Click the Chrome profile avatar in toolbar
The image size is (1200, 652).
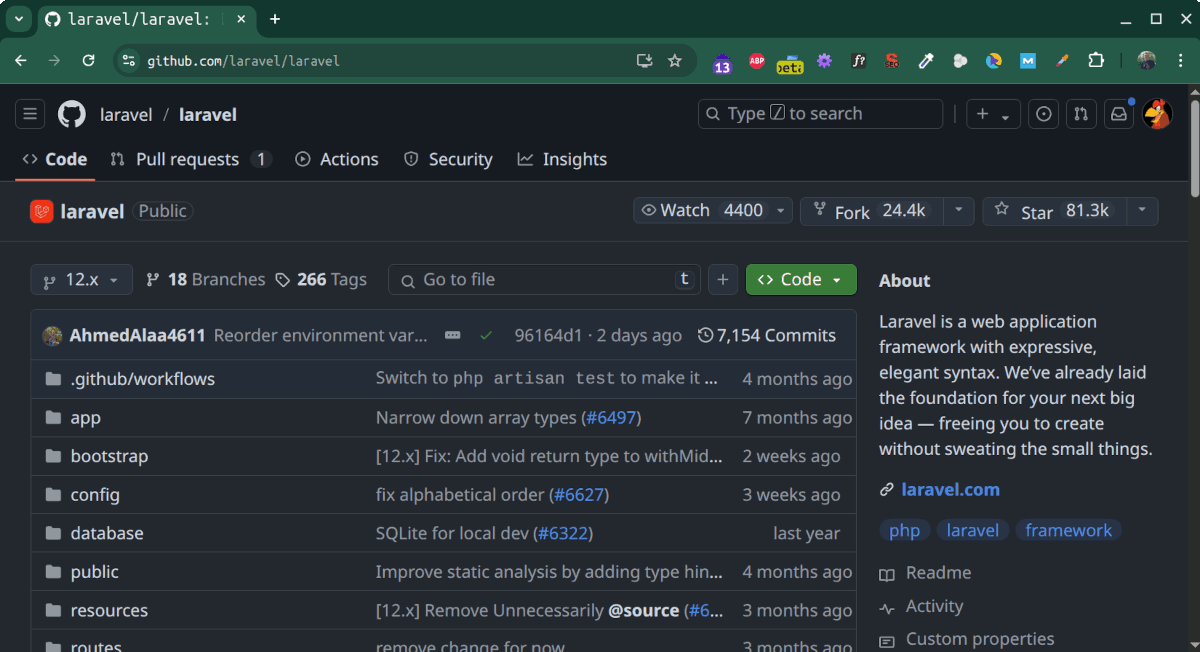[x=1147, y=61]
